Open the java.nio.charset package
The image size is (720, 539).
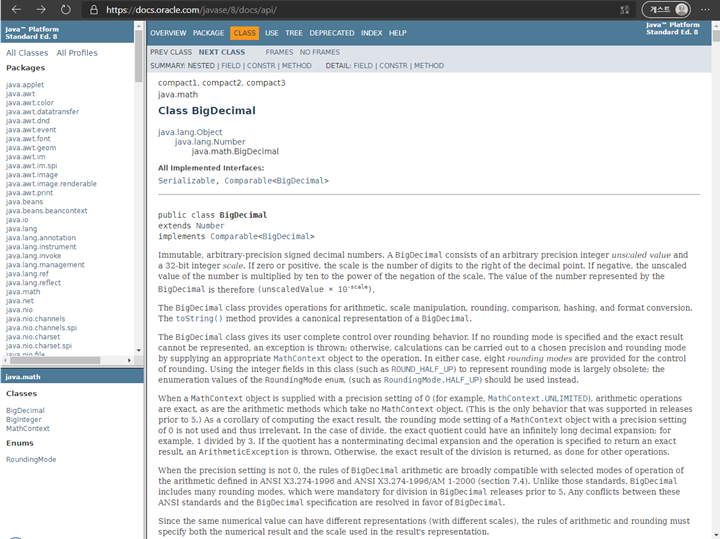click(33, 337)
